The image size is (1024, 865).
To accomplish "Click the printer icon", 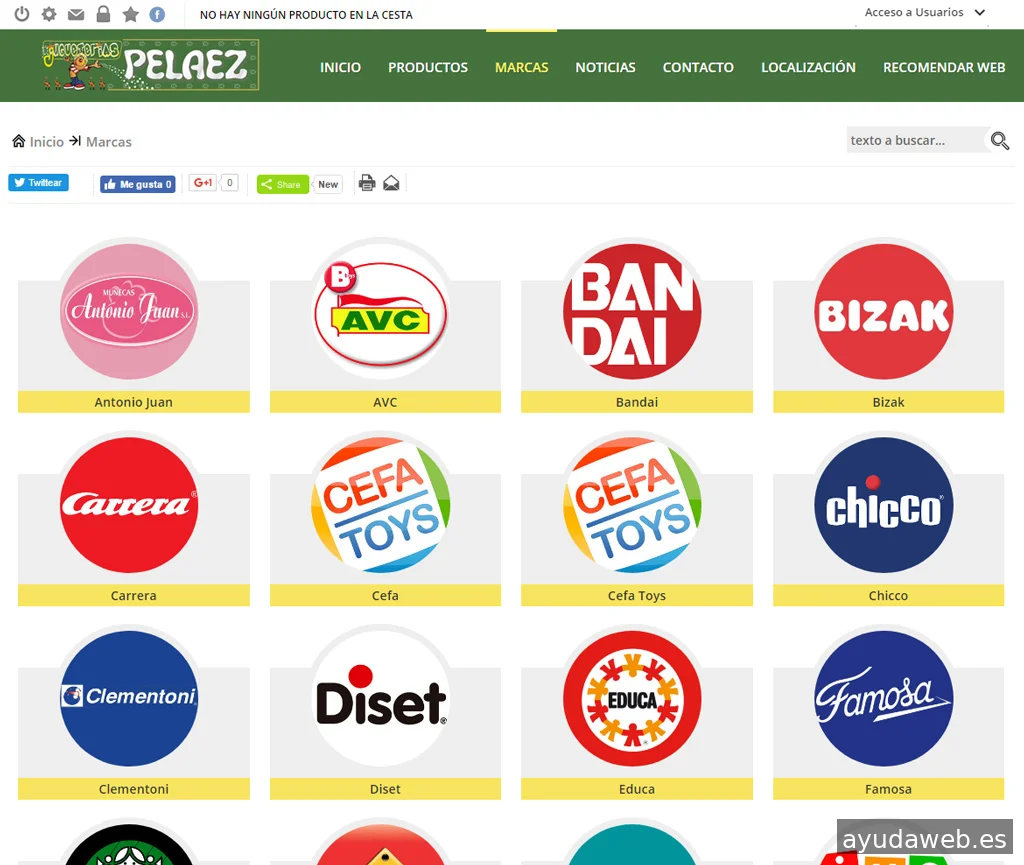I will click(367, 183).
